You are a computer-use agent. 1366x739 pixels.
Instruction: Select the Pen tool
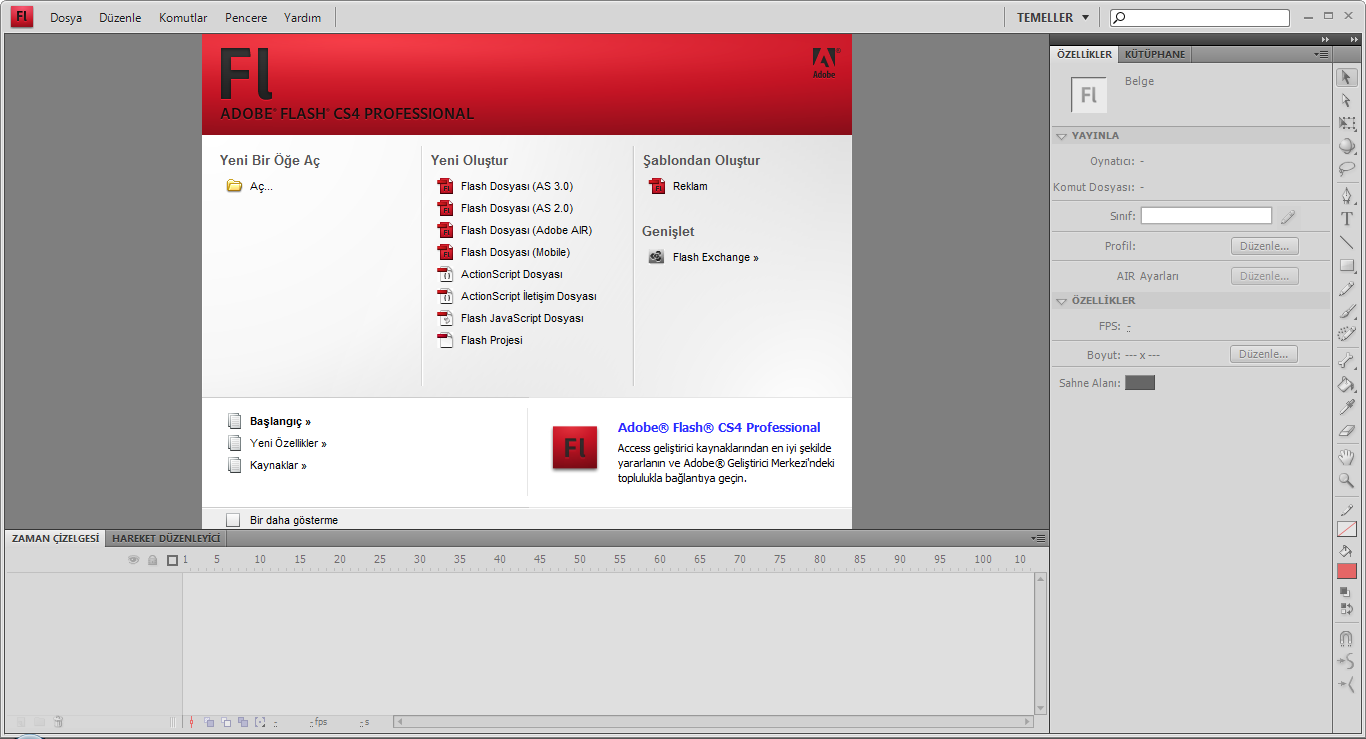(x=1347, y=195)
